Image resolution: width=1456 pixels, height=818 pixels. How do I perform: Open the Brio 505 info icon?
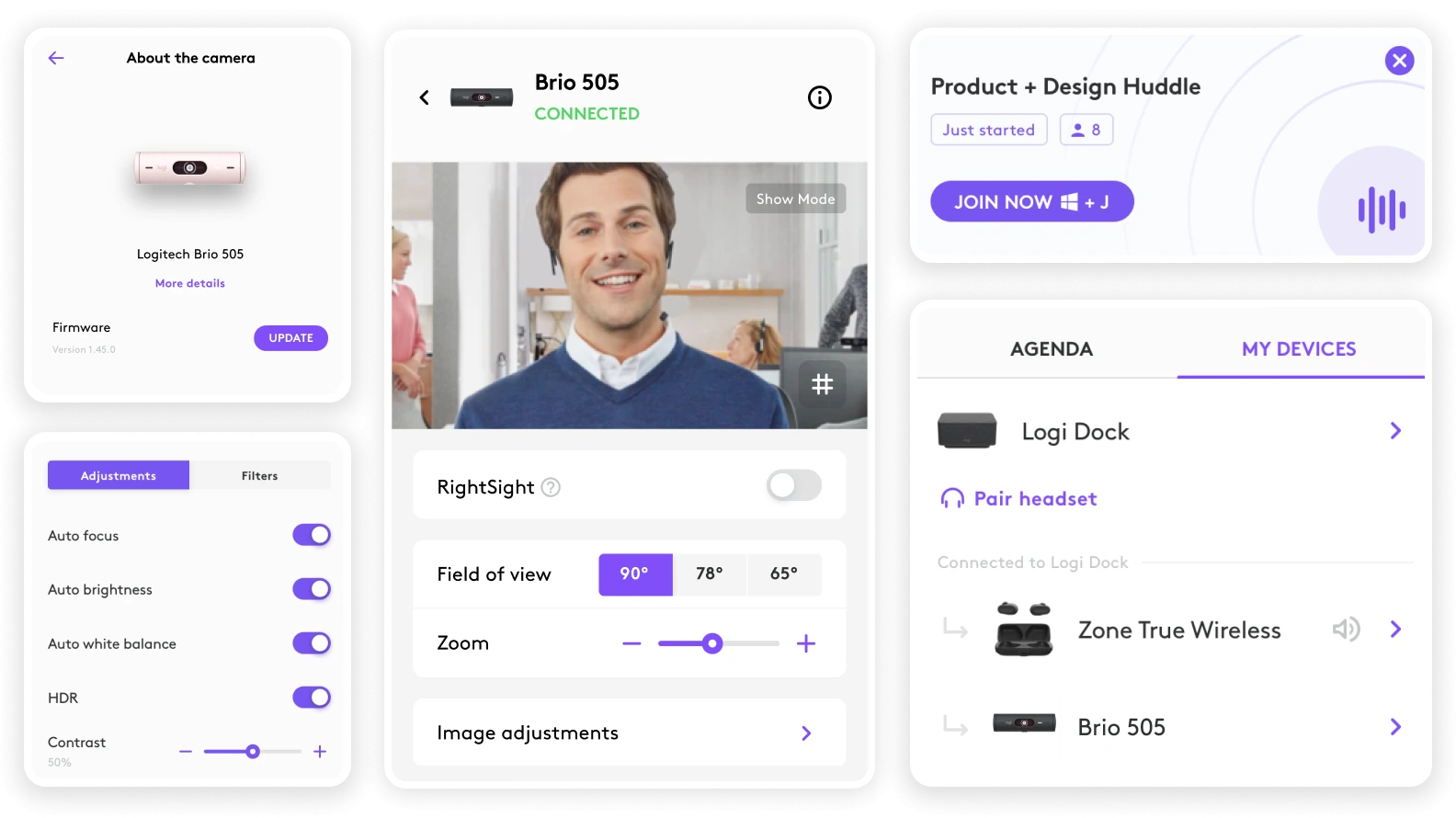tap(819, 97)
